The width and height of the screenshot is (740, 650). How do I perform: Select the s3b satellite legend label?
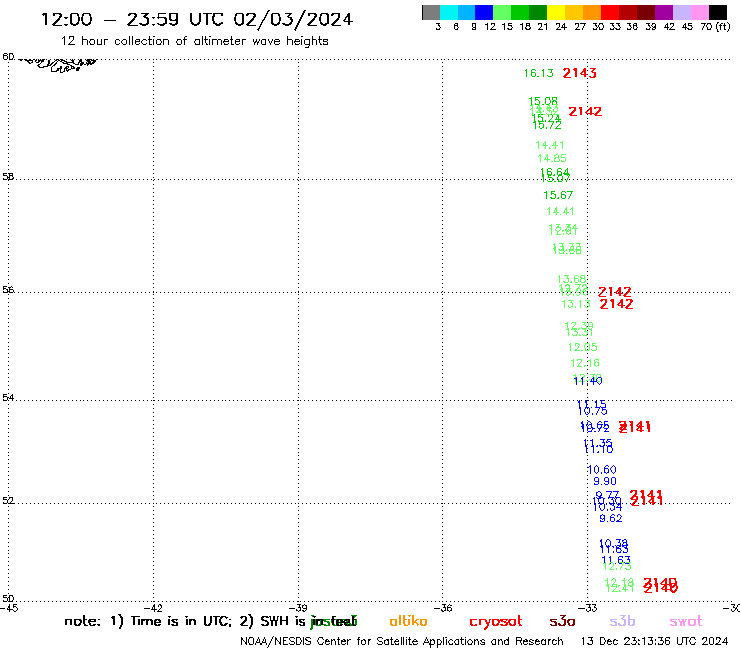622,621
